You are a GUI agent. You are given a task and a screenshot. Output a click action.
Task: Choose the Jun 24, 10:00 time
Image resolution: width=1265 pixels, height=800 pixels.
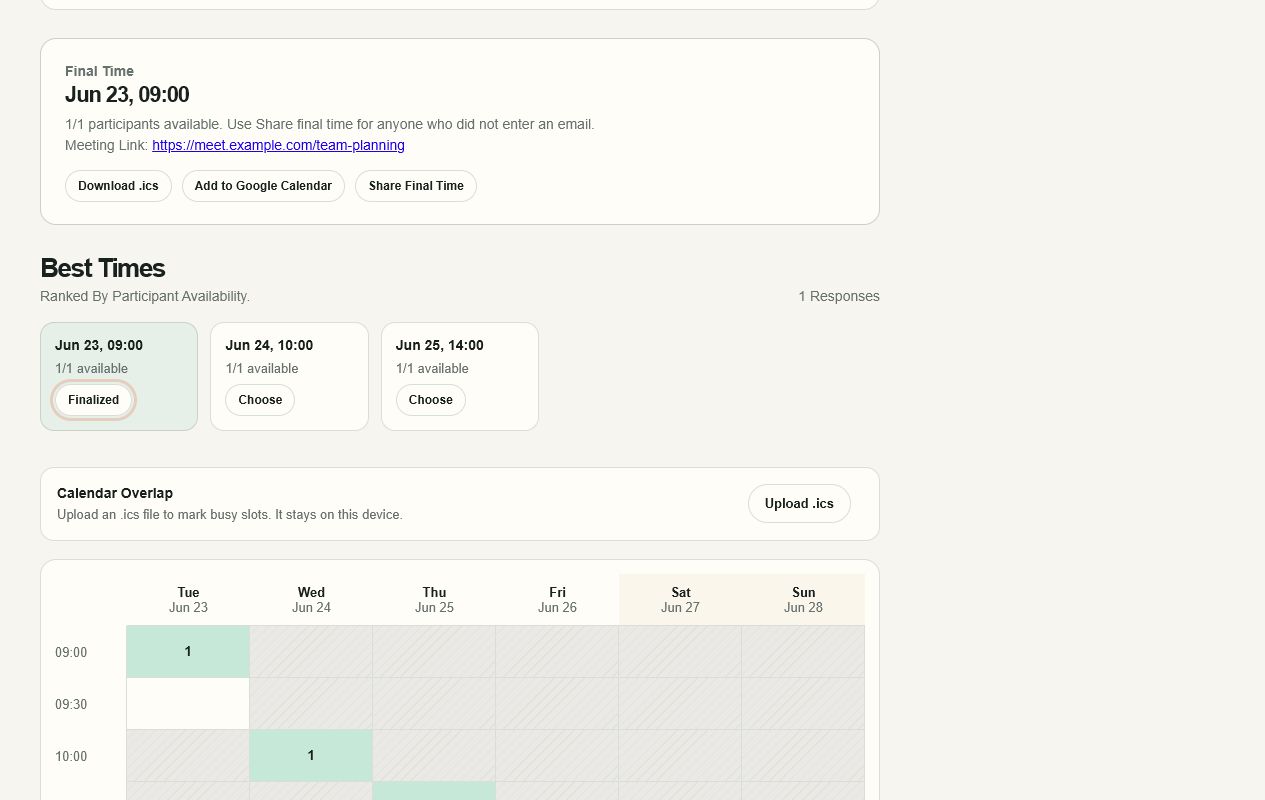coord(260,400)
